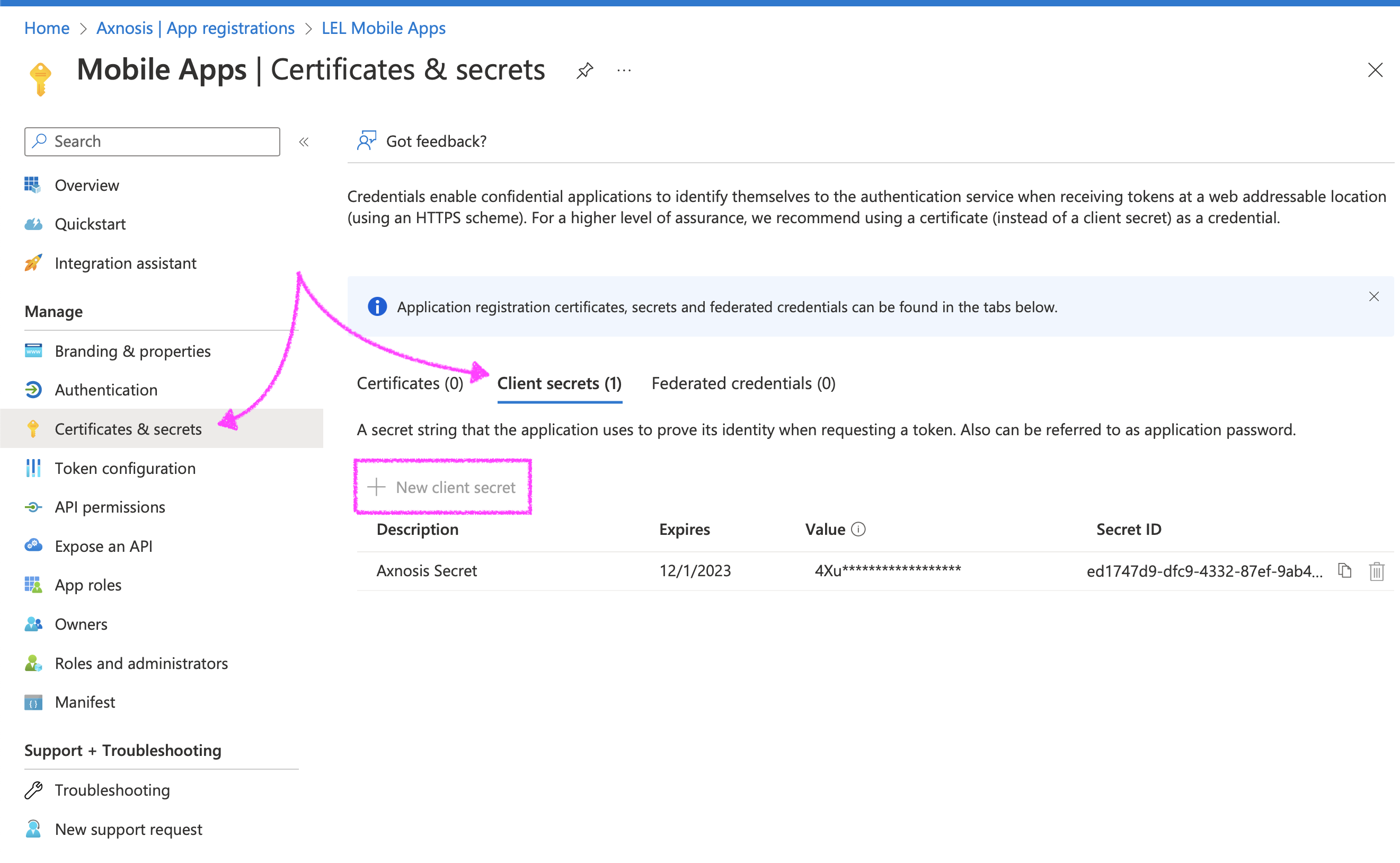This screenshot has width=1400, height=863.
Task: Open the Manifest menu item
Action: coord(84,701)
